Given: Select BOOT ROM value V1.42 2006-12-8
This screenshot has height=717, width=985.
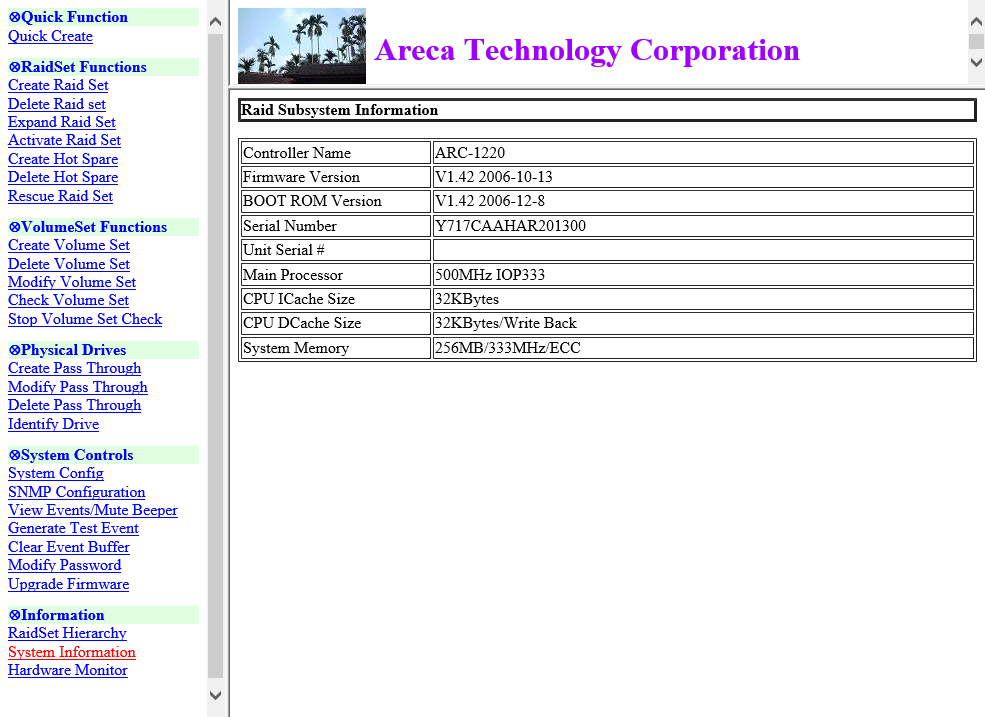Looking at the screenshot, I should (x=490, y=201).
